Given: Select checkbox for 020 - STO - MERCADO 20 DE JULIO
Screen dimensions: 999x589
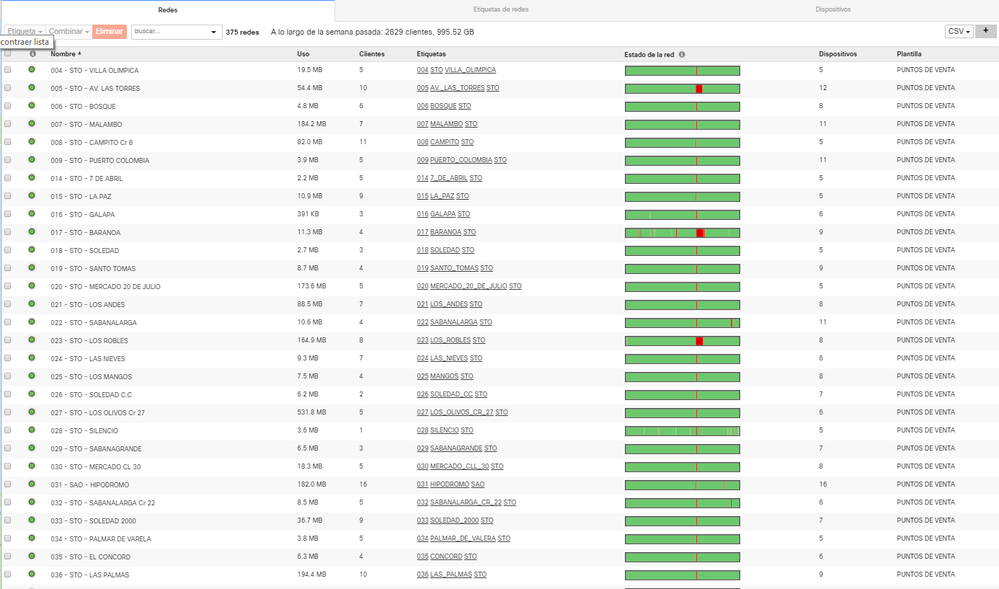Looking at the screenshot, I should click(x=8, y=286).
